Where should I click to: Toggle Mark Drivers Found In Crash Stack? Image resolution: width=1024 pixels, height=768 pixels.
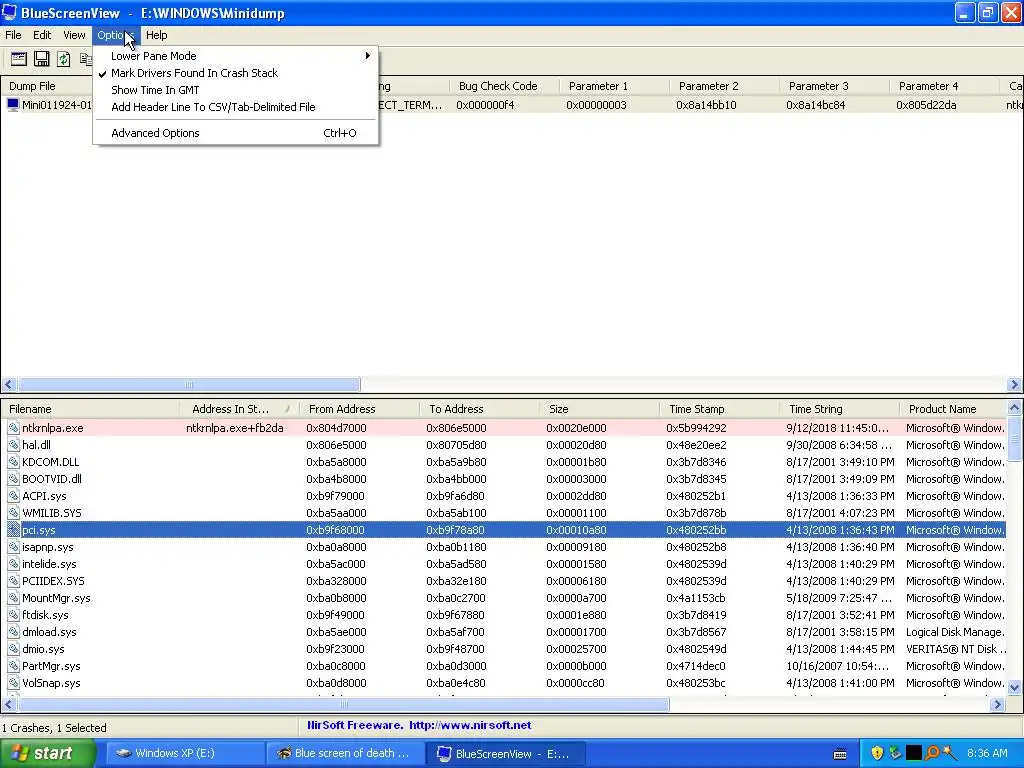point(235,73)
